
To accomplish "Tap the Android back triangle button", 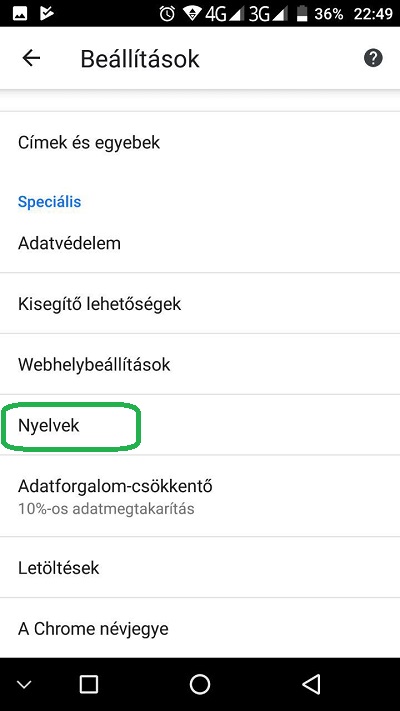I will 311,684.
